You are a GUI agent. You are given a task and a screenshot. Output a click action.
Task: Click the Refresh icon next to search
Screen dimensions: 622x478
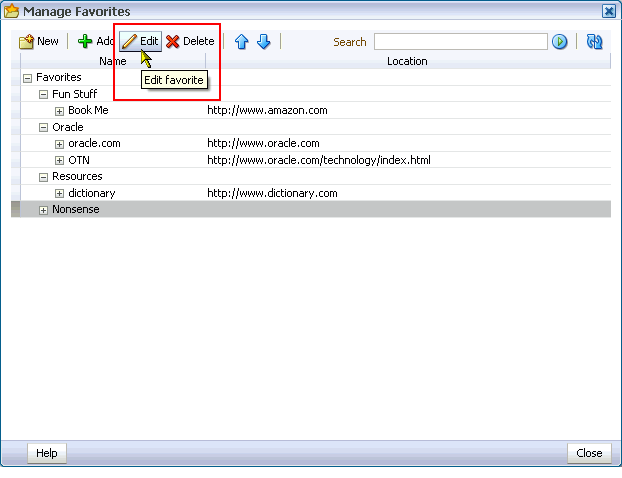point(594,42)
